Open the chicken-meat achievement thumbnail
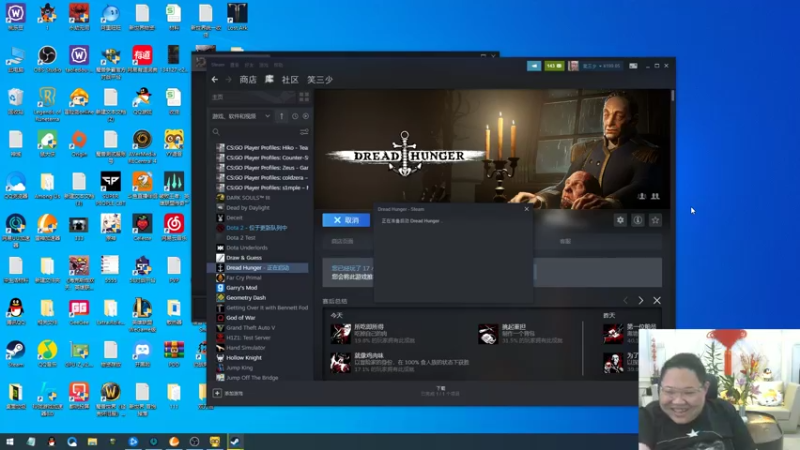The image size is (800, 450). pyautogui.click(x=340, y=363)
